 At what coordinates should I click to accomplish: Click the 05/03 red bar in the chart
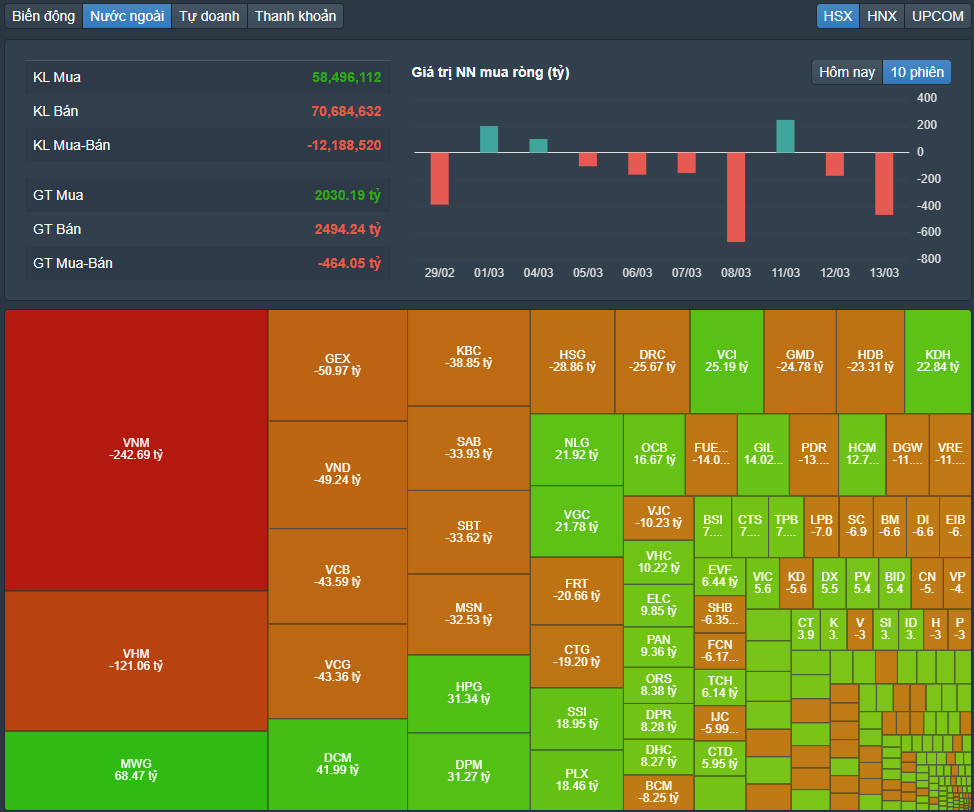[x=588, y=159]
